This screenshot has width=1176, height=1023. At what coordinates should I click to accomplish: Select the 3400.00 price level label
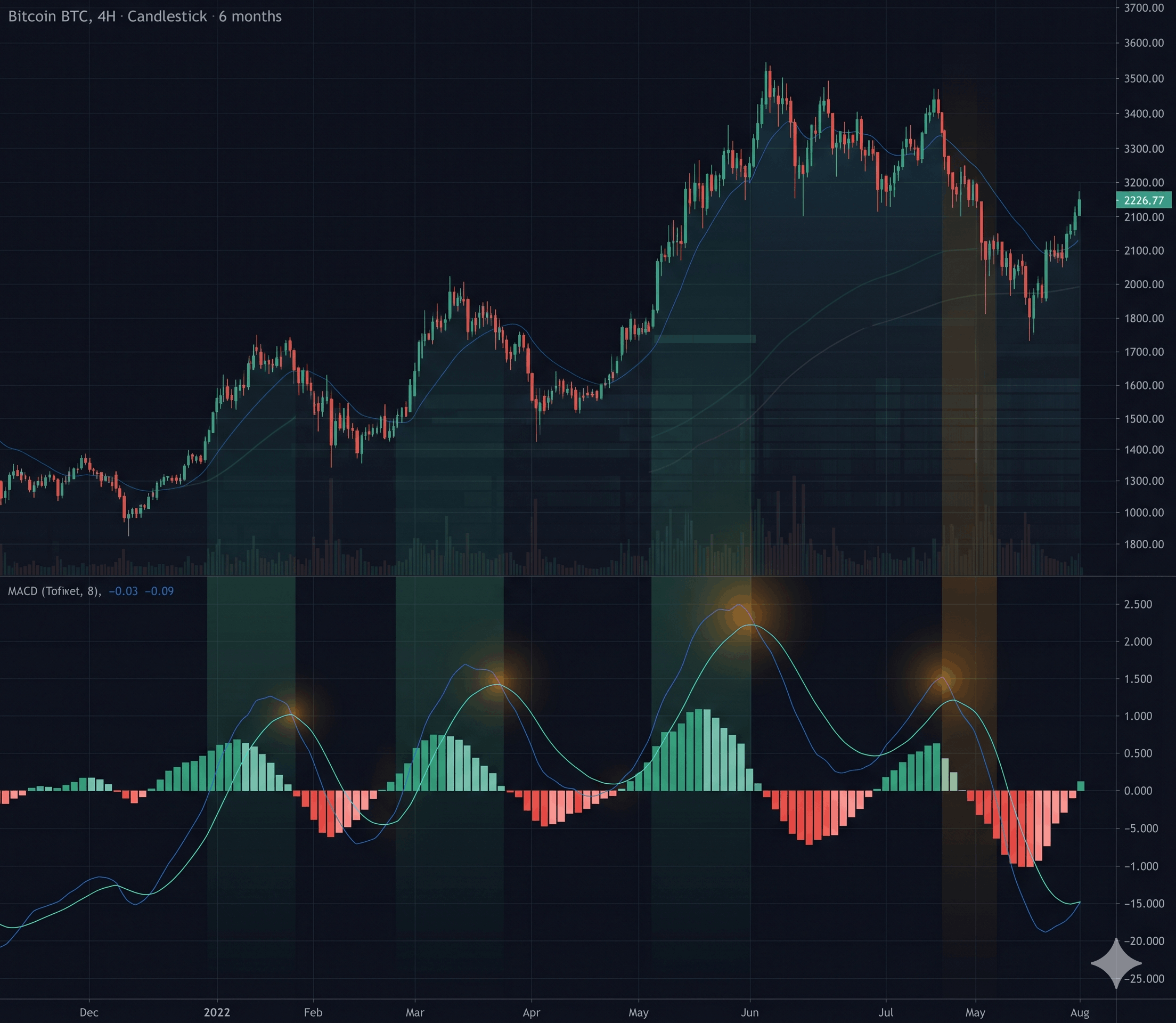[1144, 113]
